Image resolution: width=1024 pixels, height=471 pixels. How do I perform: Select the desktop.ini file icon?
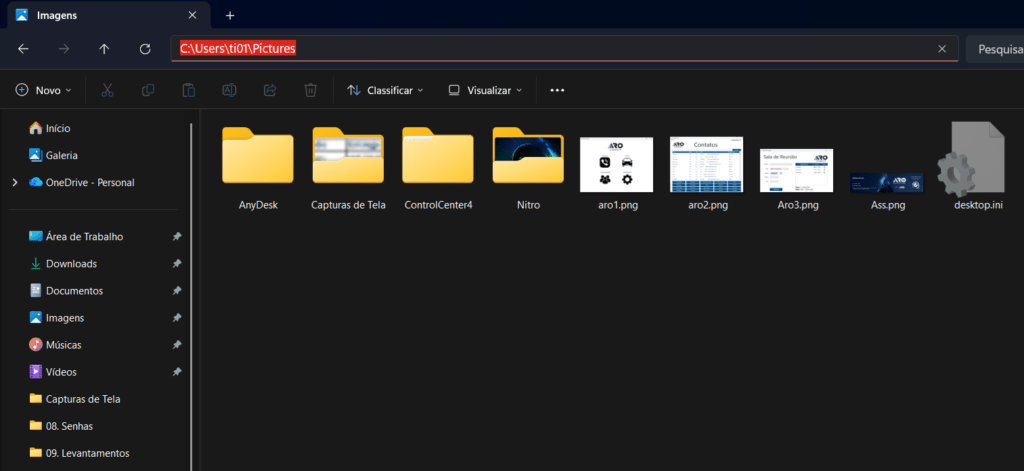tap(970, 159)
